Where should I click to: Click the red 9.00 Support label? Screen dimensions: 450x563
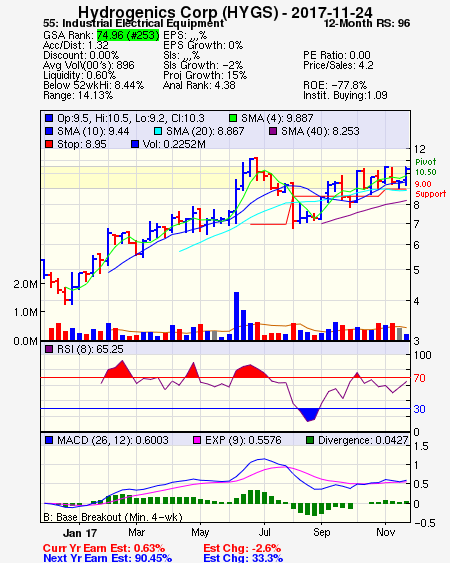click(430, 189)
